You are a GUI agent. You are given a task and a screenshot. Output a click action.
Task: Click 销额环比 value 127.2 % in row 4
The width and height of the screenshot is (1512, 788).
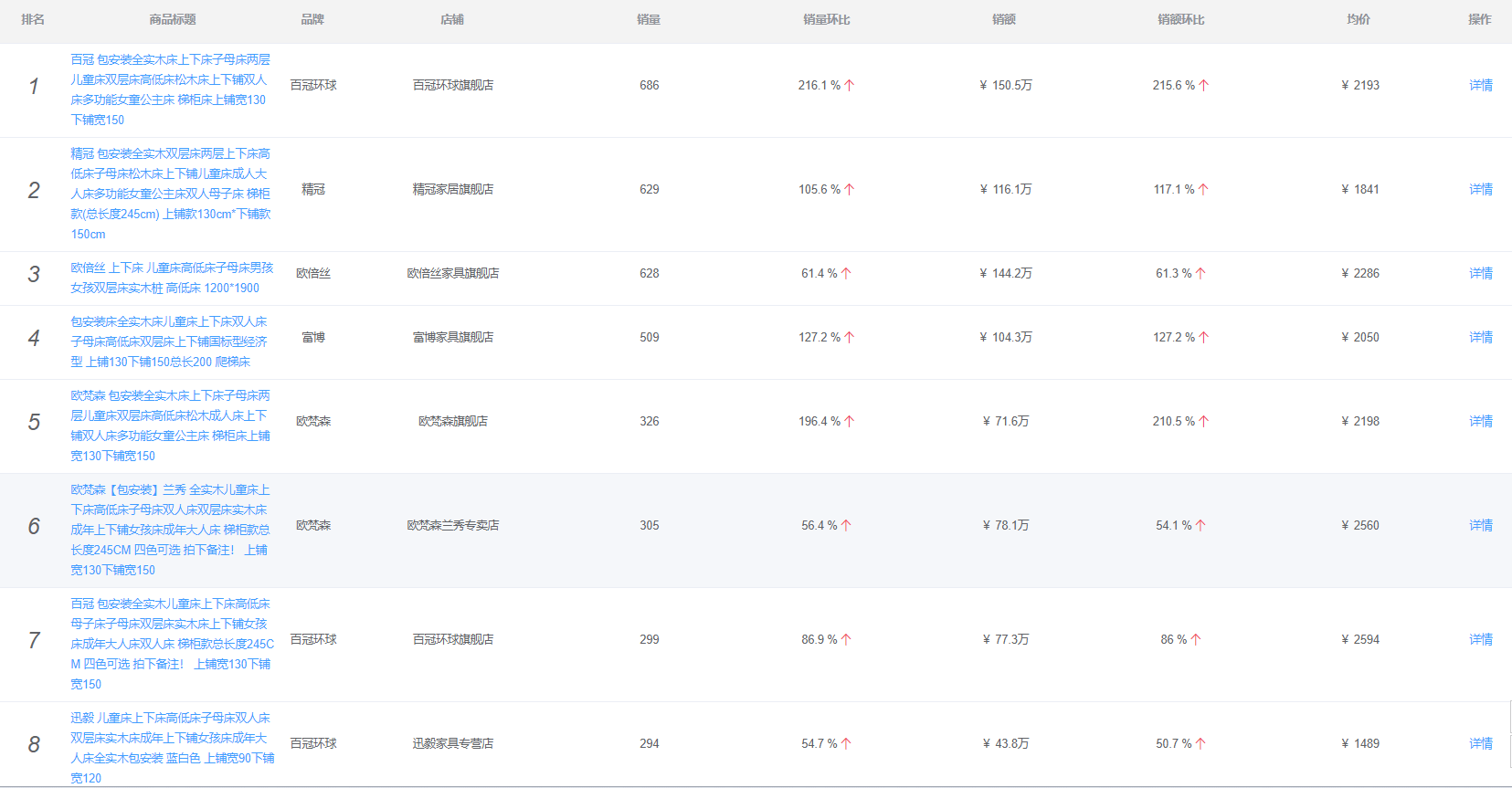[x=1174, y=337]
